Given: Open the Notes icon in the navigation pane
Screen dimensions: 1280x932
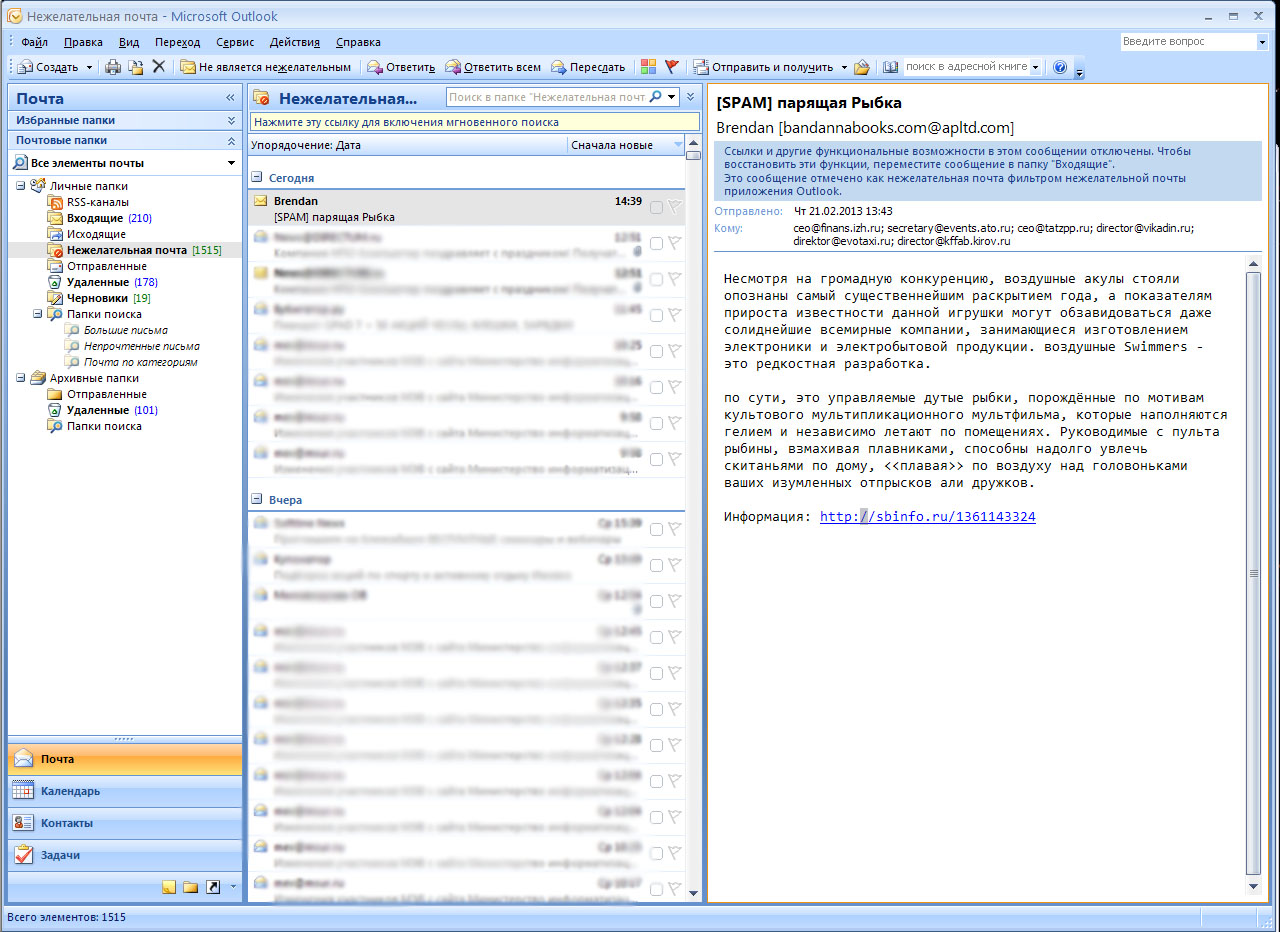Looking at the screenshot, I should click(168, 887).
